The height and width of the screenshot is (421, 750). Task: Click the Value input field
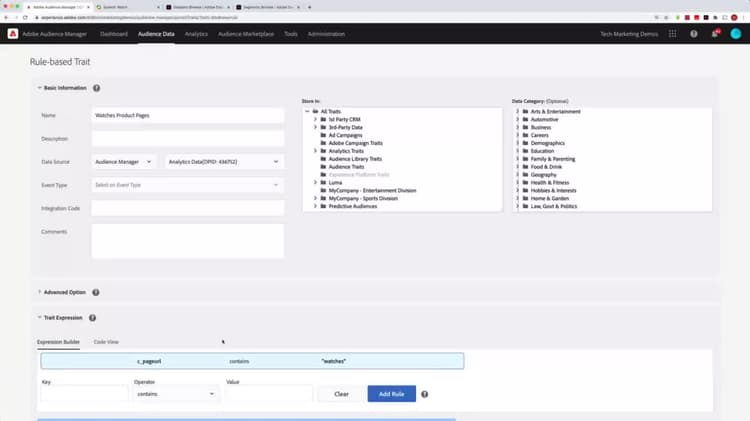[x=269, y=394]
